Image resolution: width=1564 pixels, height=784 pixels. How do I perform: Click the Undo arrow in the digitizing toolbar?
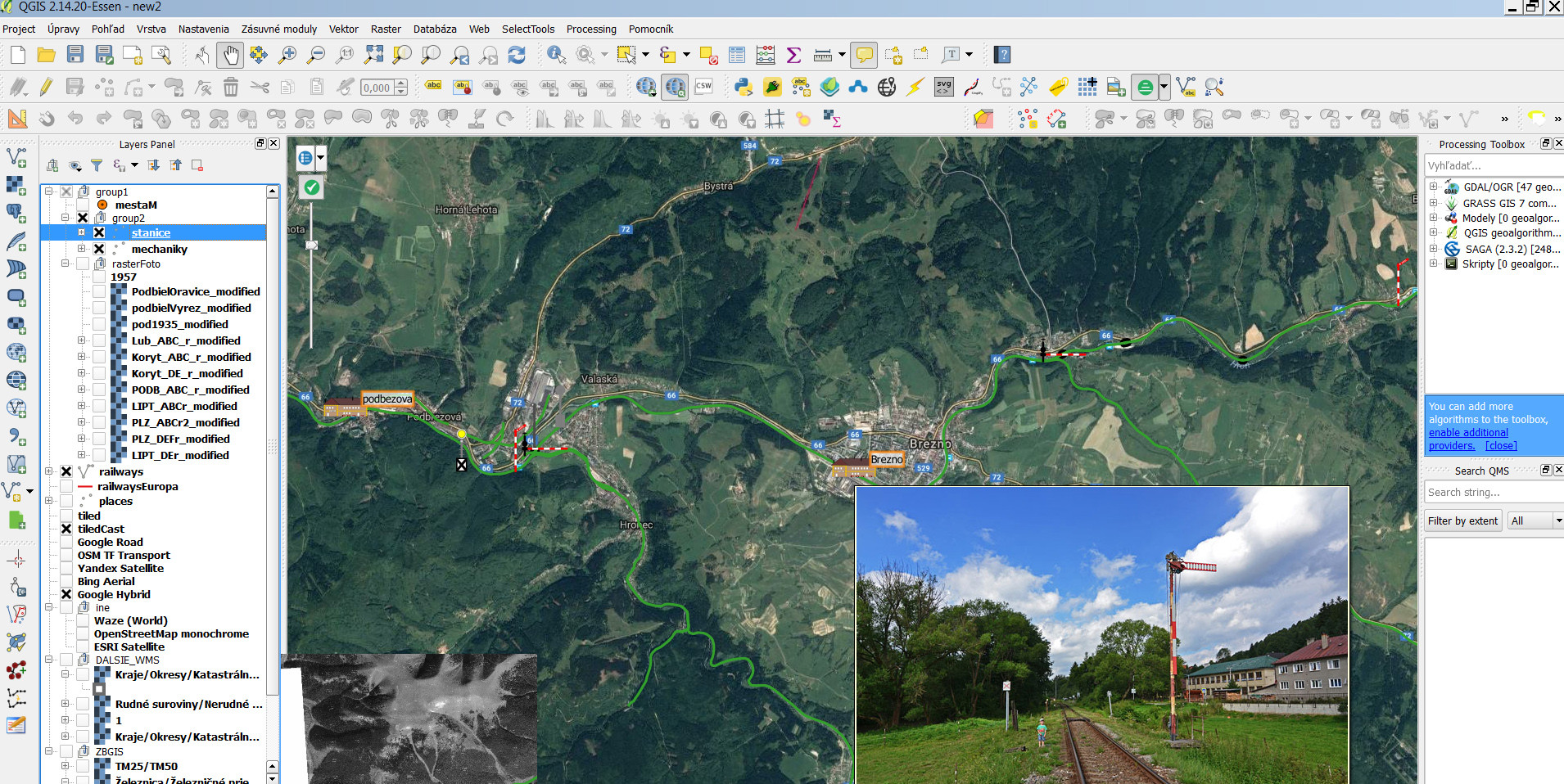click(x=75, y=119)
